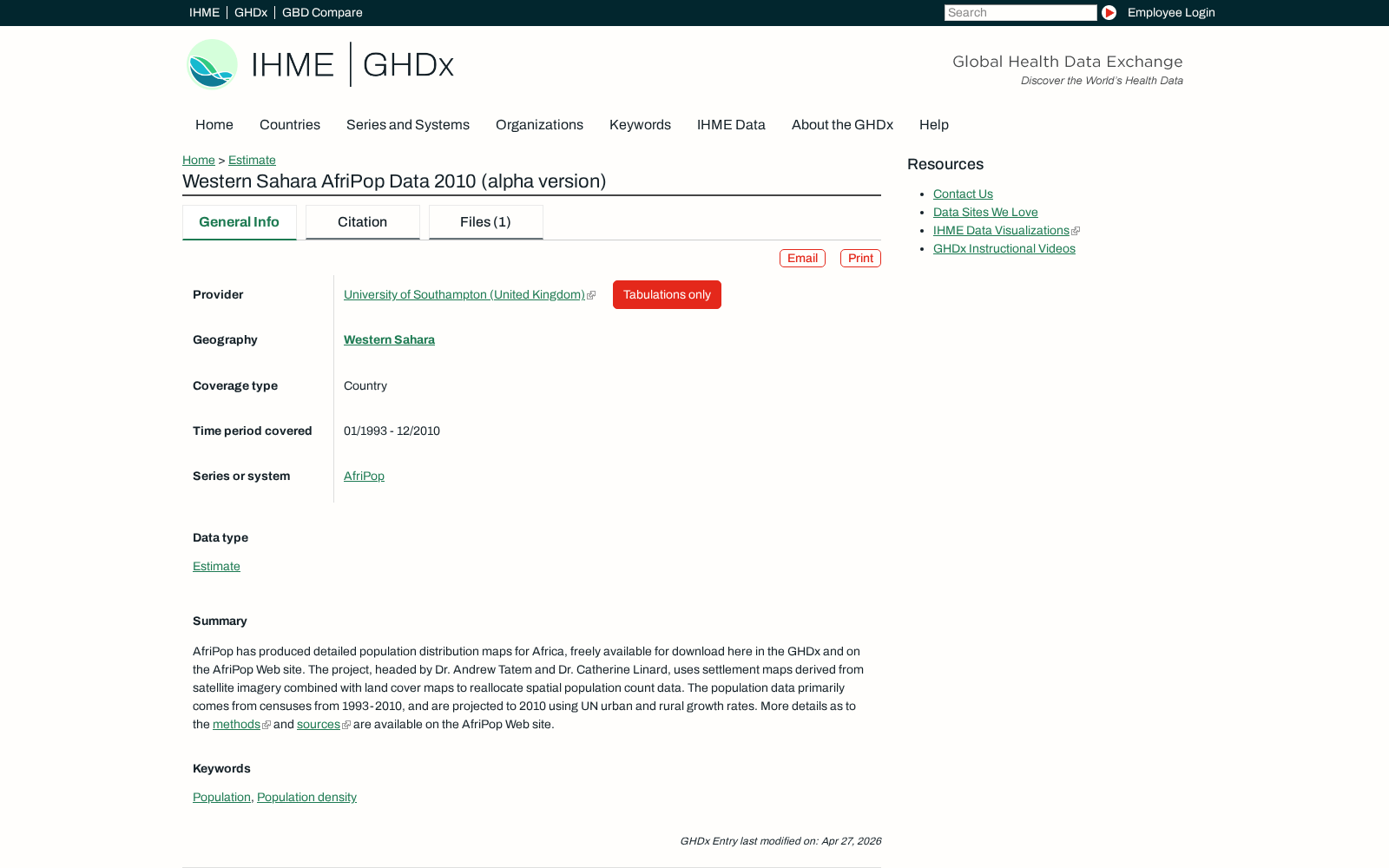Open the Western Sahara geography link

[x=389, y=339]
